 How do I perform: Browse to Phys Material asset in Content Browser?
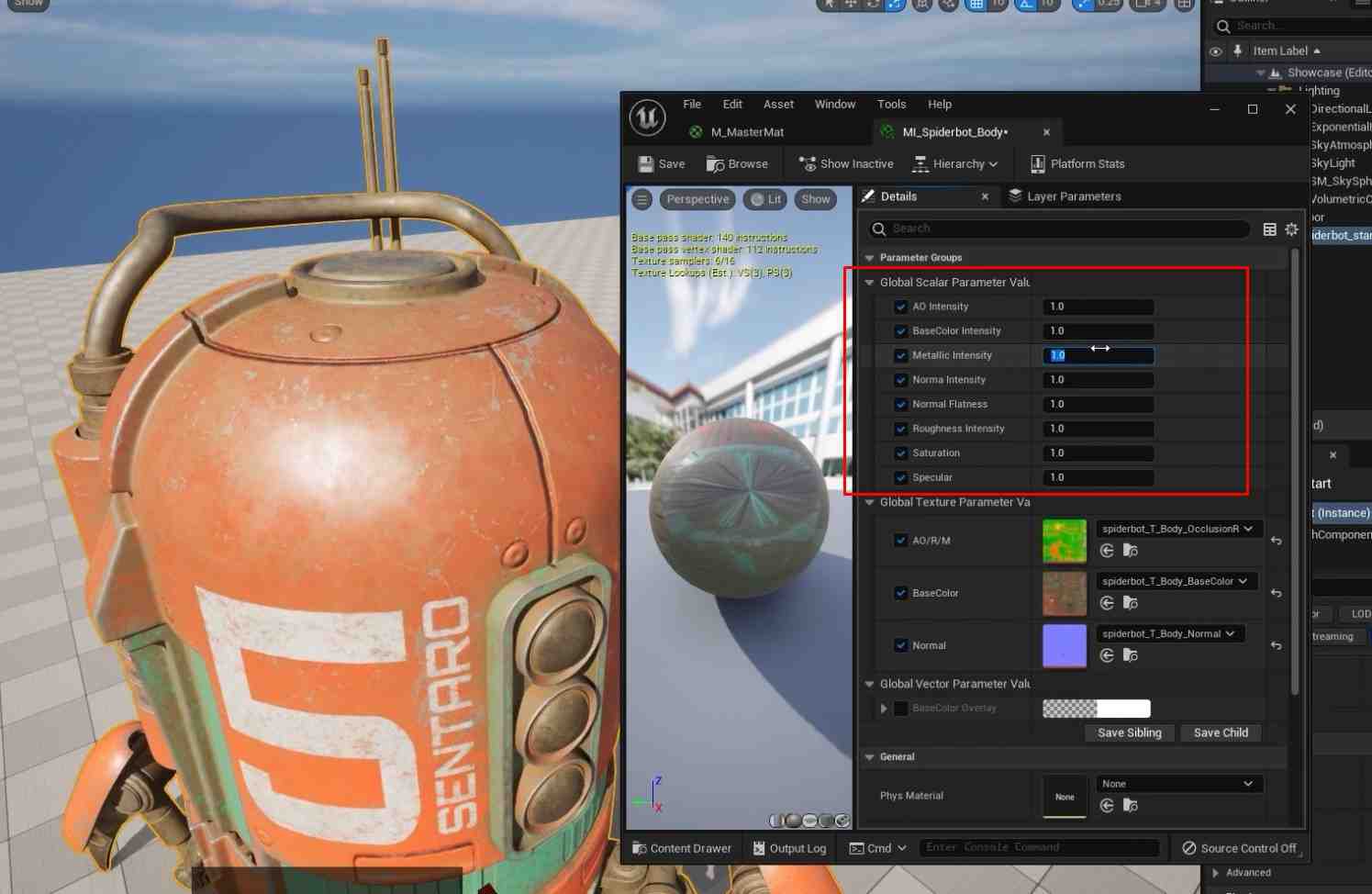pyautogui.click(x=1131, y=805)
